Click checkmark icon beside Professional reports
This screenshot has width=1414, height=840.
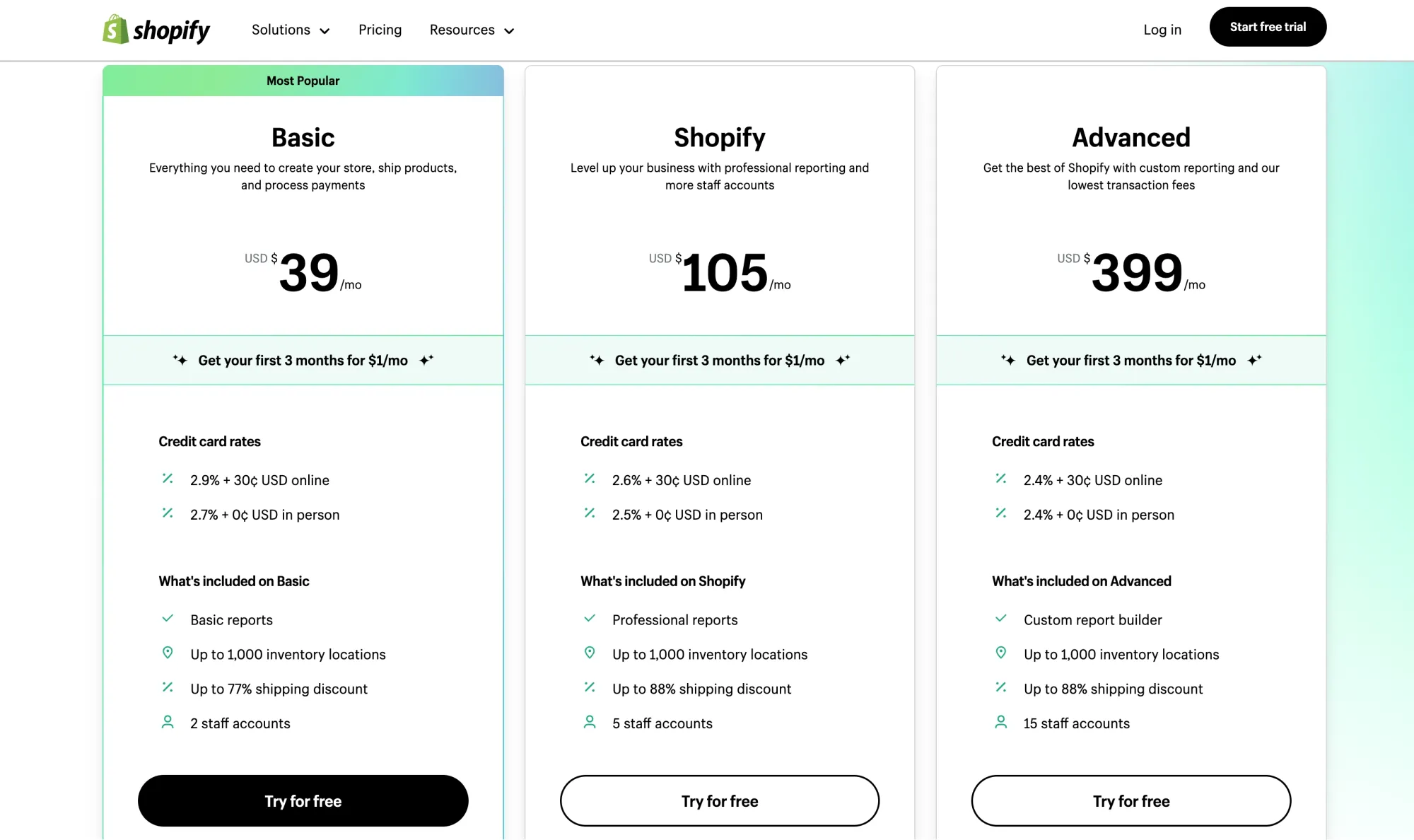click(590, 619)
